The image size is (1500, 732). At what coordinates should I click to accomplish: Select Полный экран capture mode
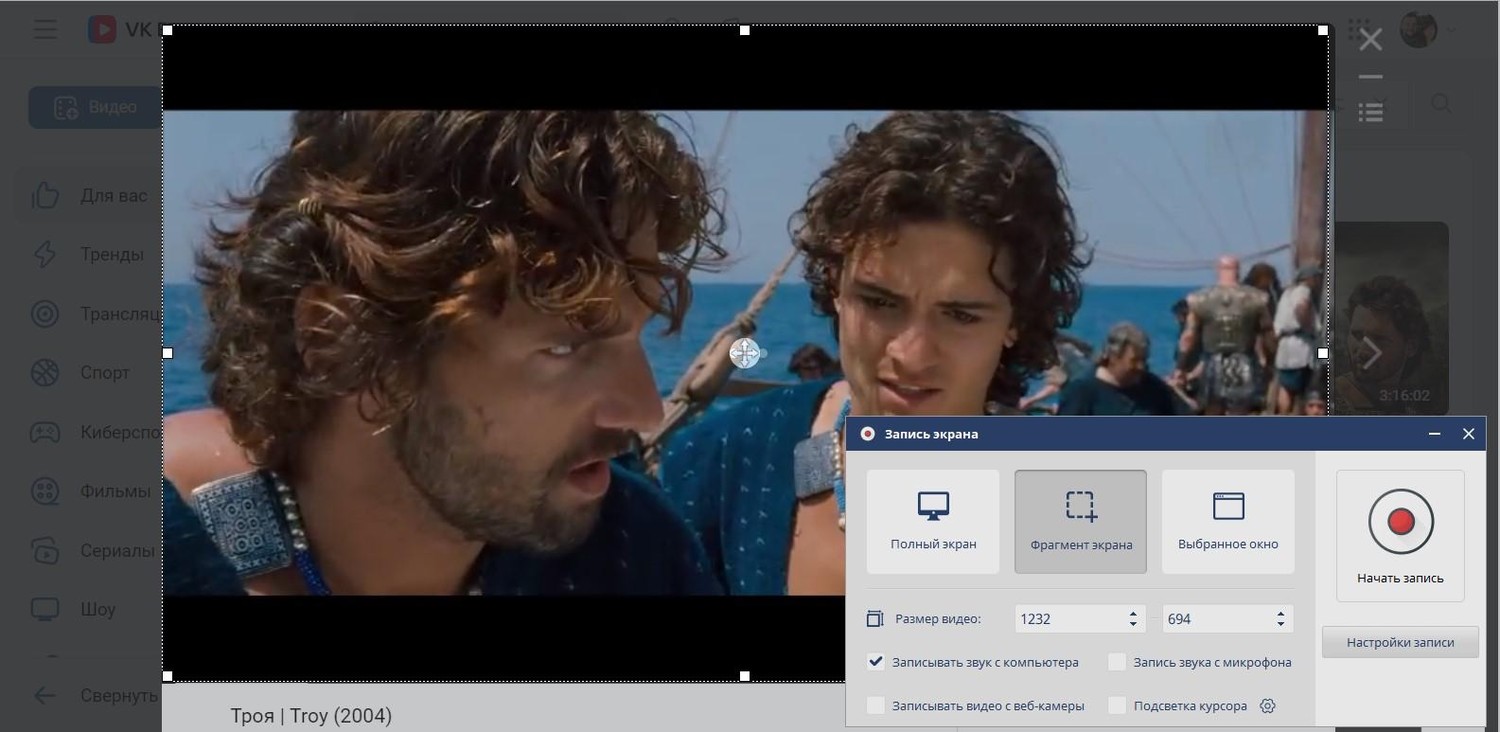(933, 522)
